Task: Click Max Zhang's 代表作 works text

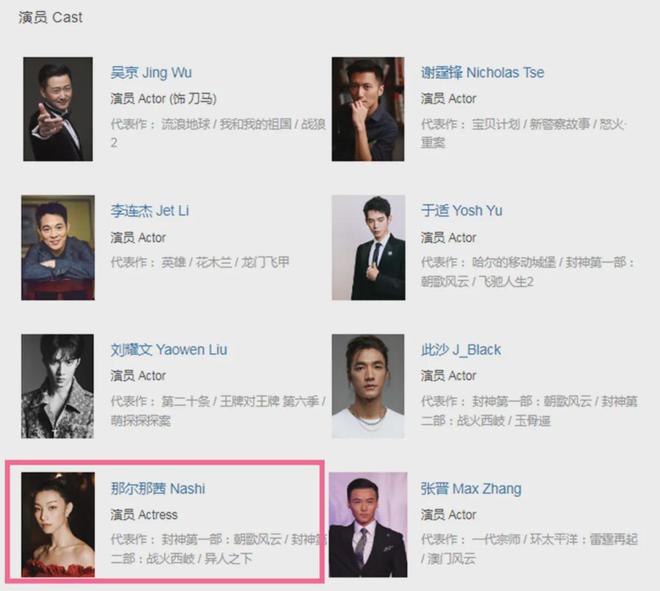Action: pos(530,549)
